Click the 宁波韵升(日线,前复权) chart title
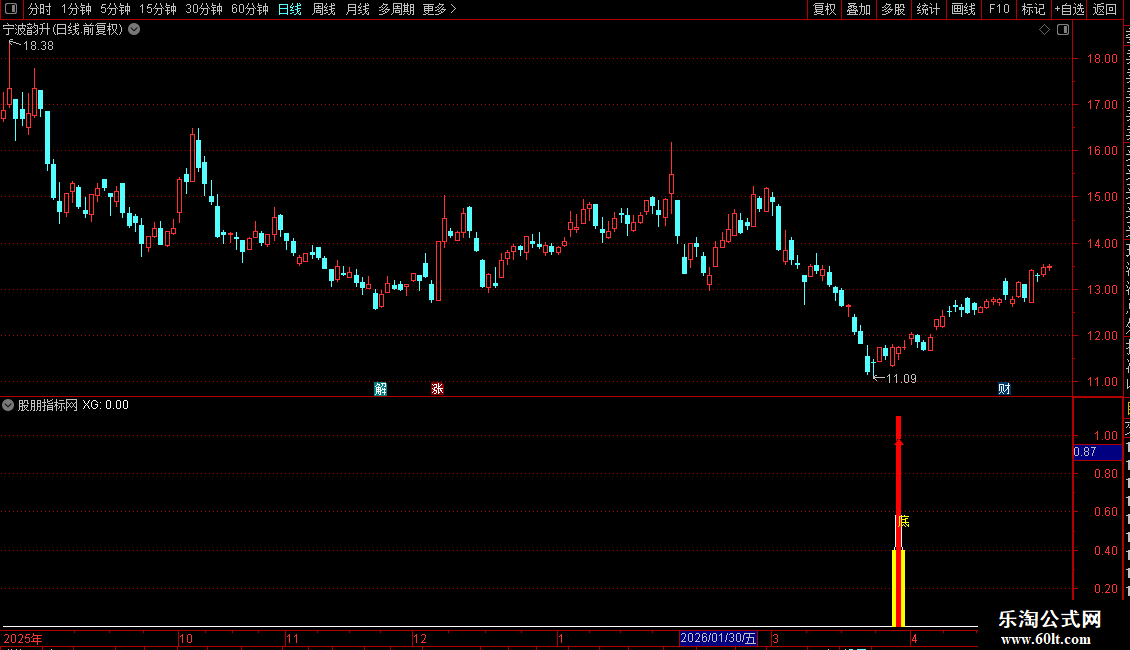 (x=63, y=30)
